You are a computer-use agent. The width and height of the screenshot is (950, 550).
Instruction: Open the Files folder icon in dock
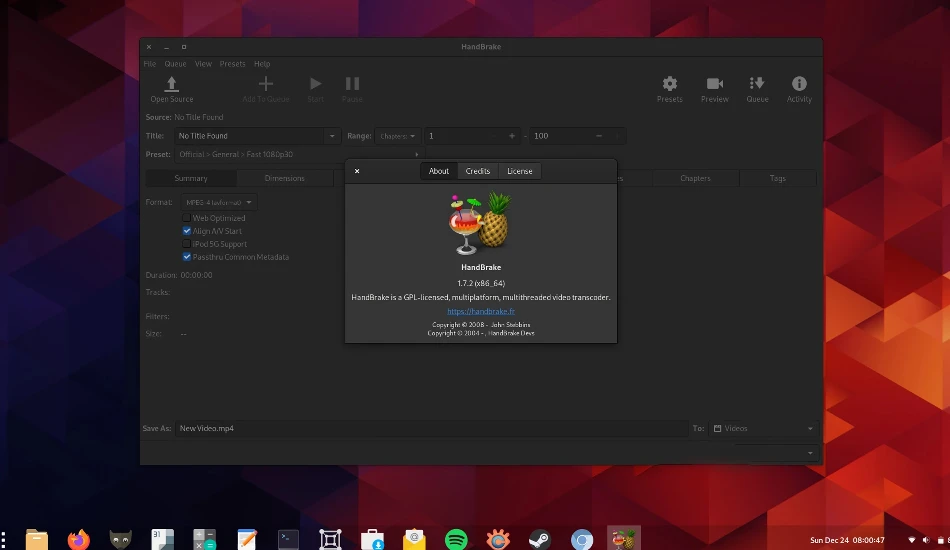(37, 539)
